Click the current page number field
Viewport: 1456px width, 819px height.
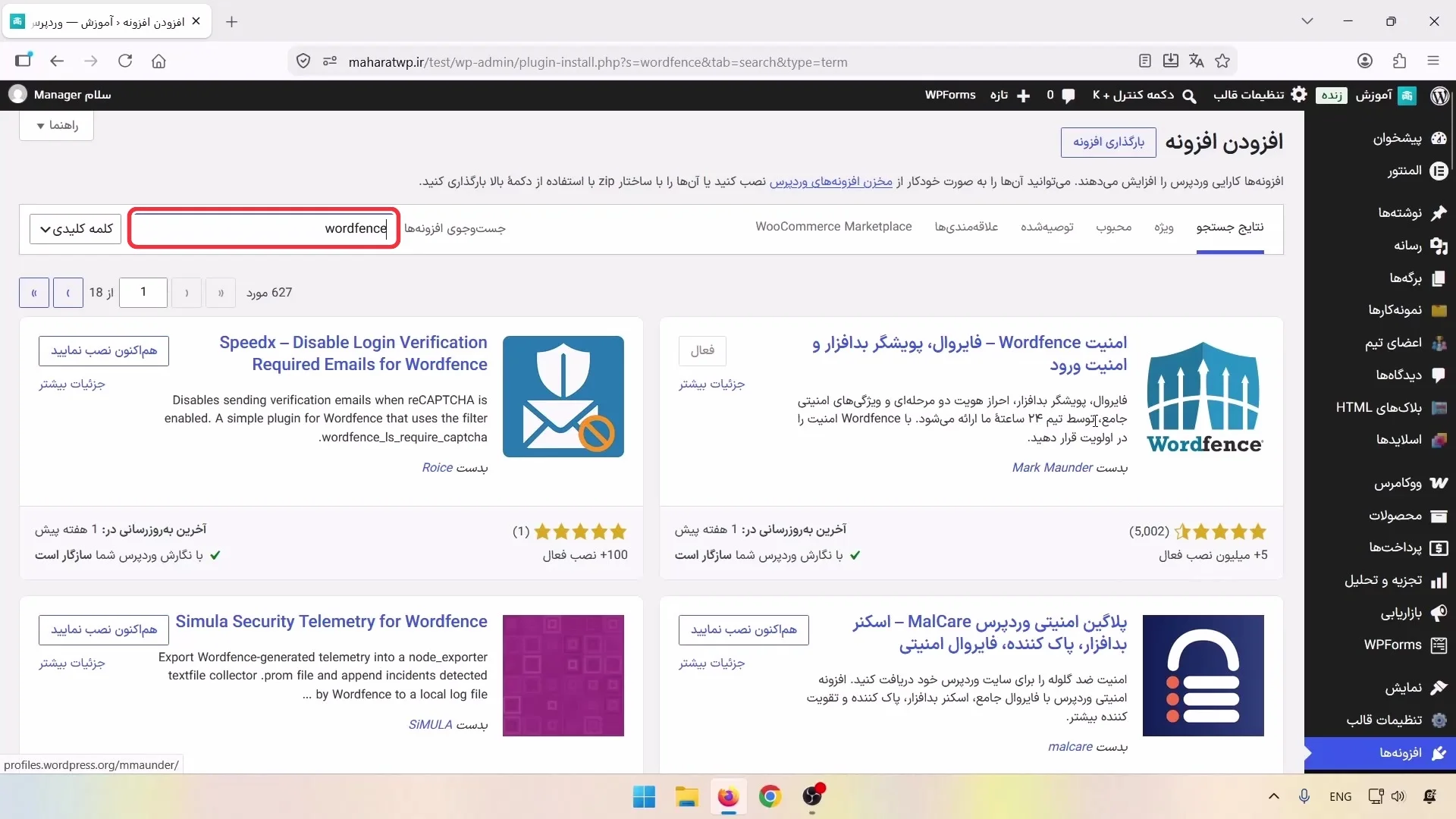click(x=143, y=293)
